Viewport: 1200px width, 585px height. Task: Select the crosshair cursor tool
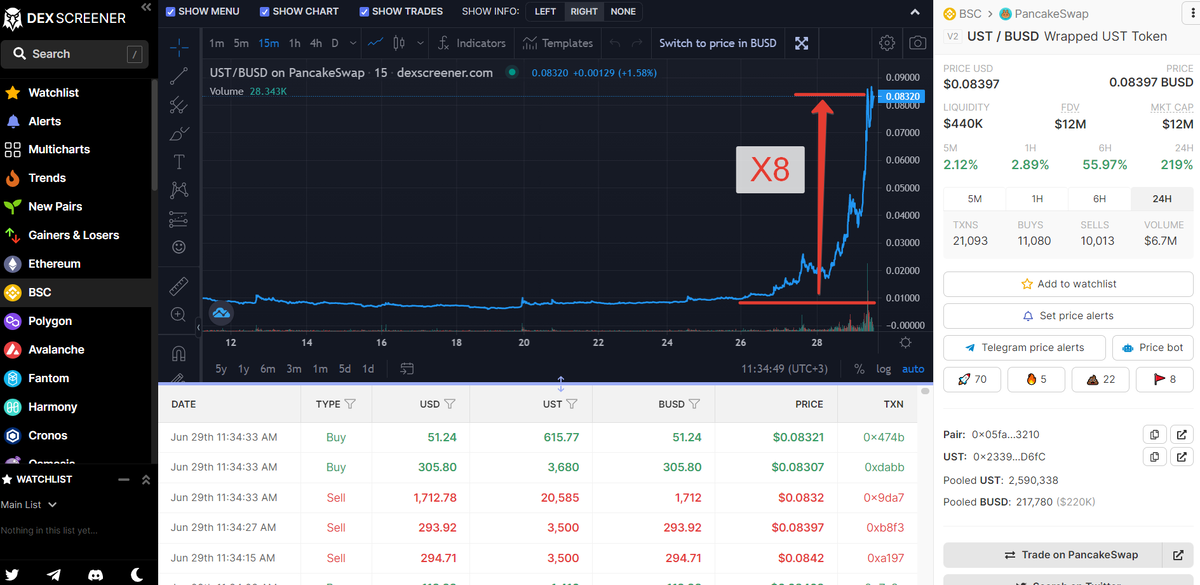click(x=179, y=47)
